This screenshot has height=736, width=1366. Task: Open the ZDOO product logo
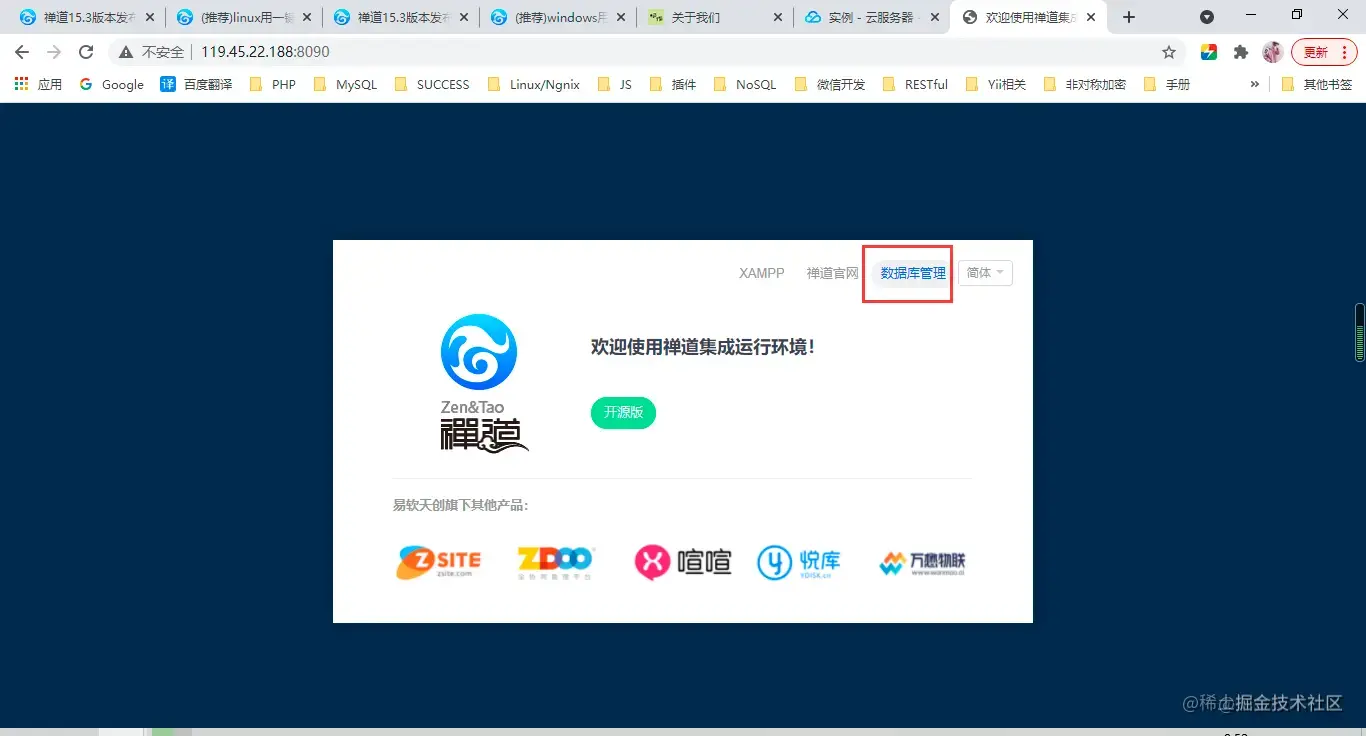tap(556, 563)
